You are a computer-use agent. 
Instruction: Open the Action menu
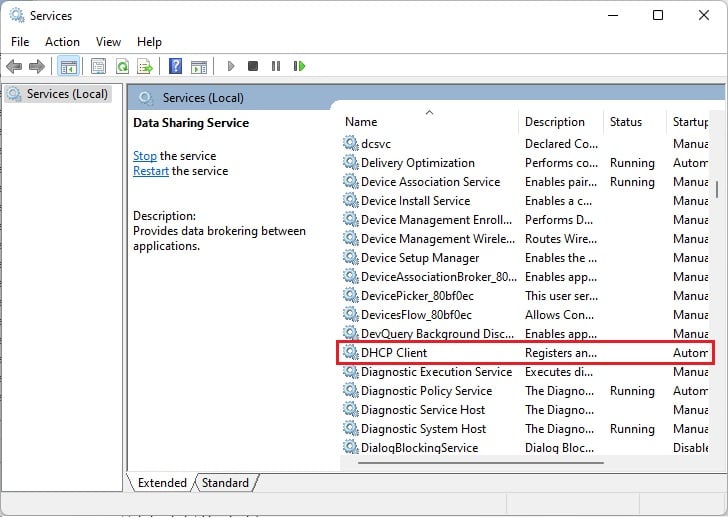pyautogui.click(x=62, y=42)
